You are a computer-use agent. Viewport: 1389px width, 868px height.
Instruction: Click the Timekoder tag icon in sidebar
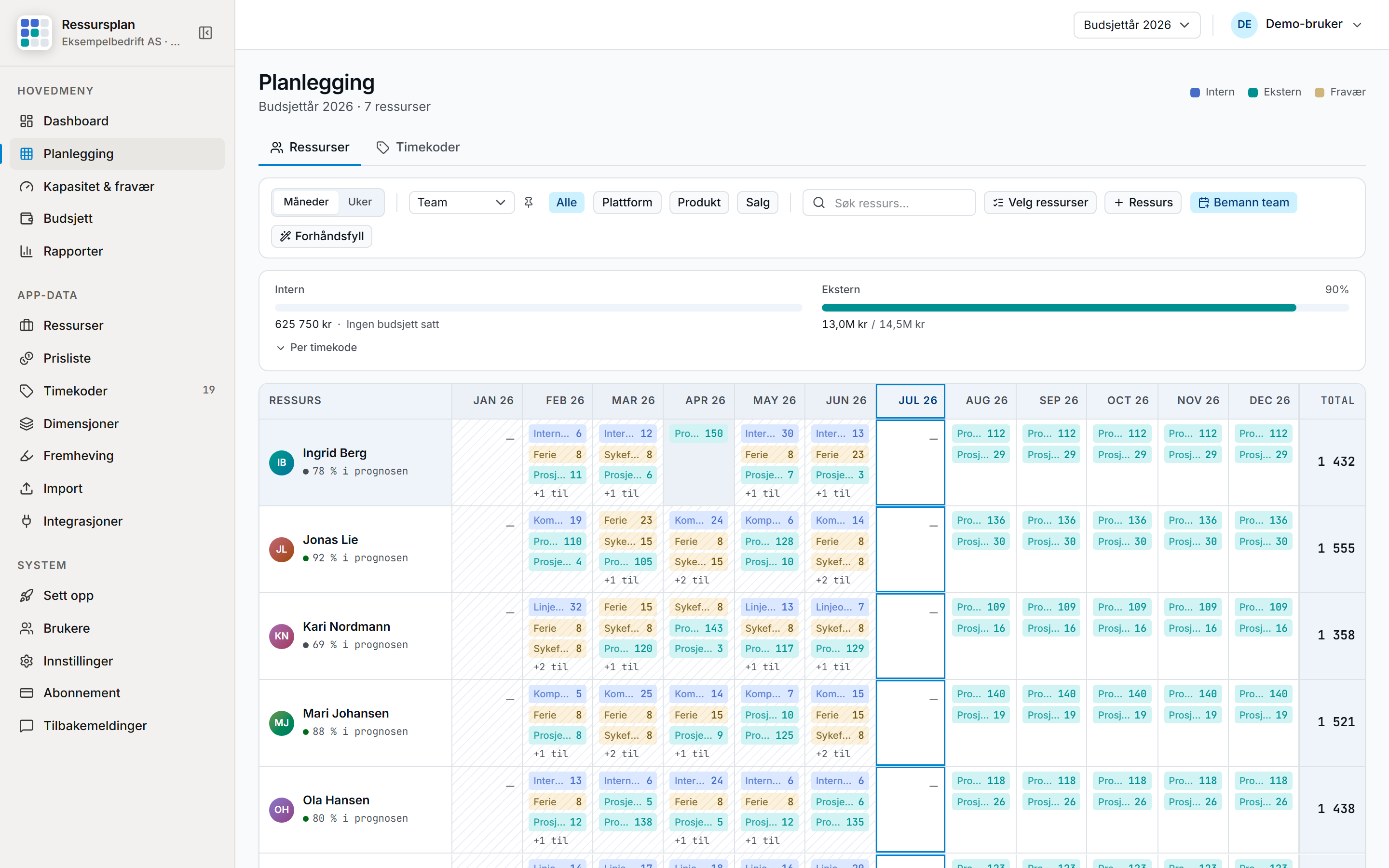[x=27, y=391]
